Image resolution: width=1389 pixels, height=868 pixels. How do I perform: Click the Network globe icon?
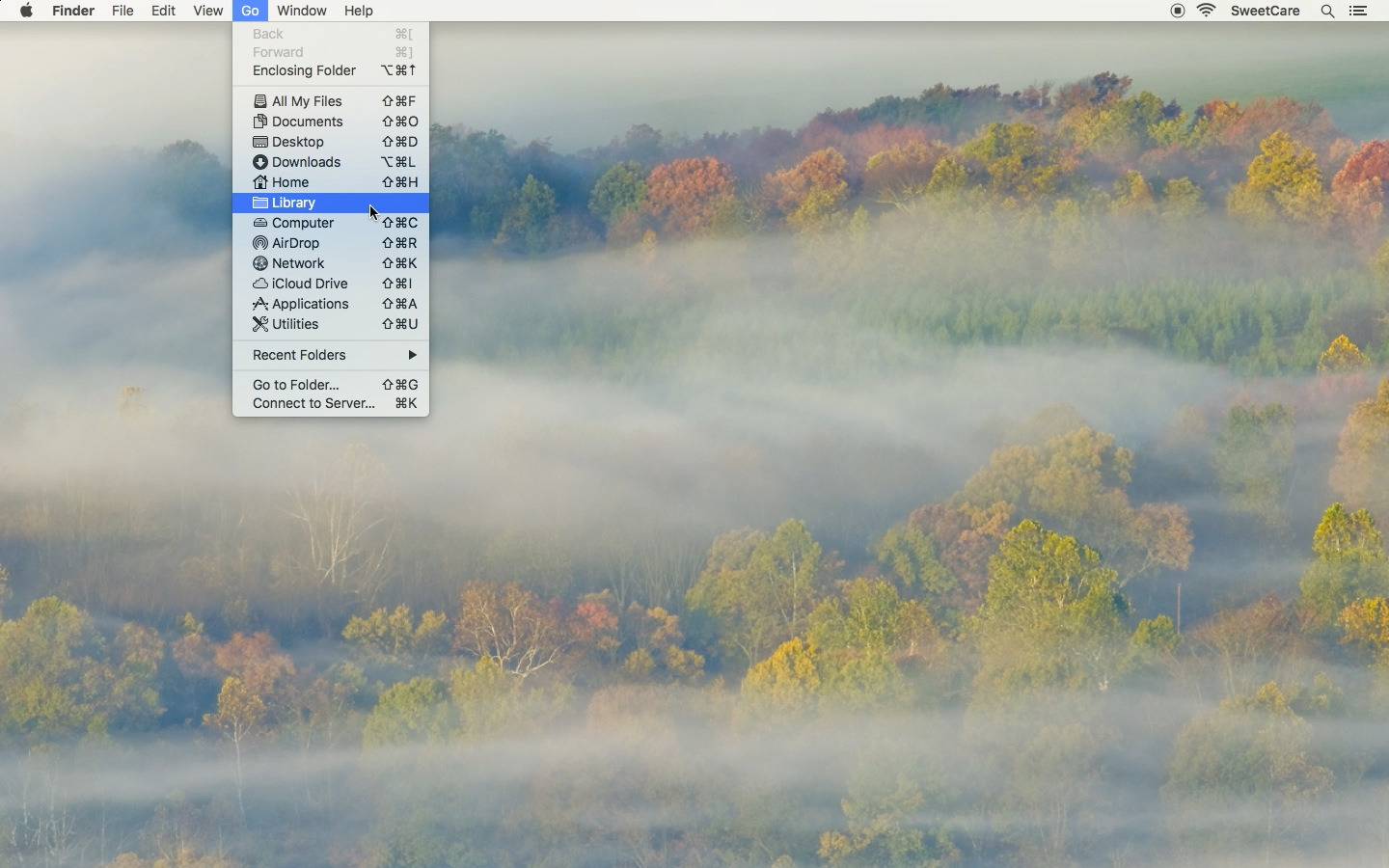(259, 263)
